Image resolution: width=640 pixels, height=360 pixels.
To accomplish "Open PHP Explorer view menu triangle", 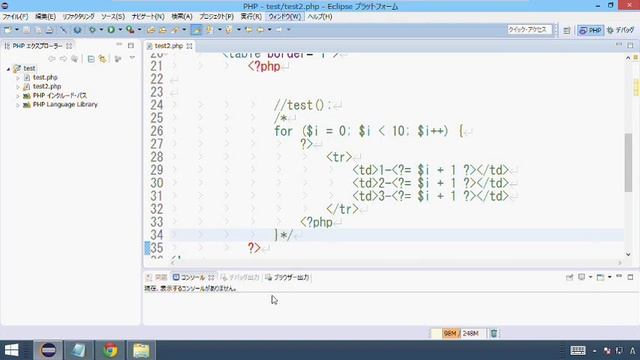I will [132, 59].
